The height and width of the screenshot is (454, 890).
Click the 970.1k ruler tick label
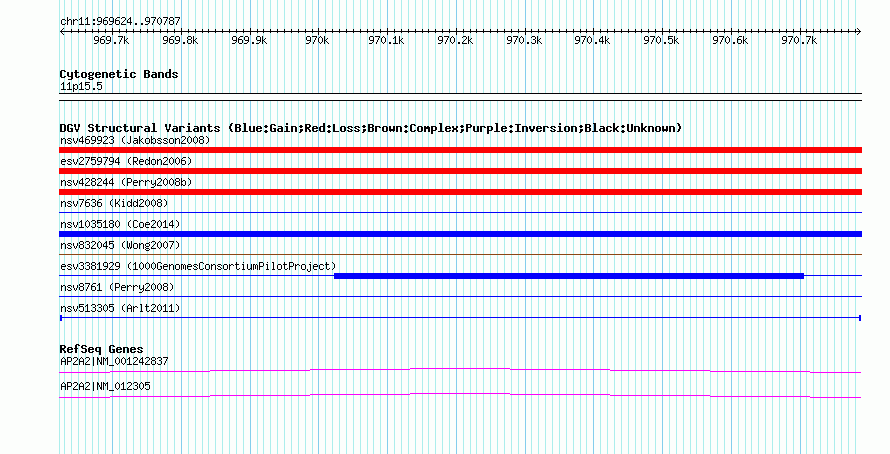coord(386,40)
